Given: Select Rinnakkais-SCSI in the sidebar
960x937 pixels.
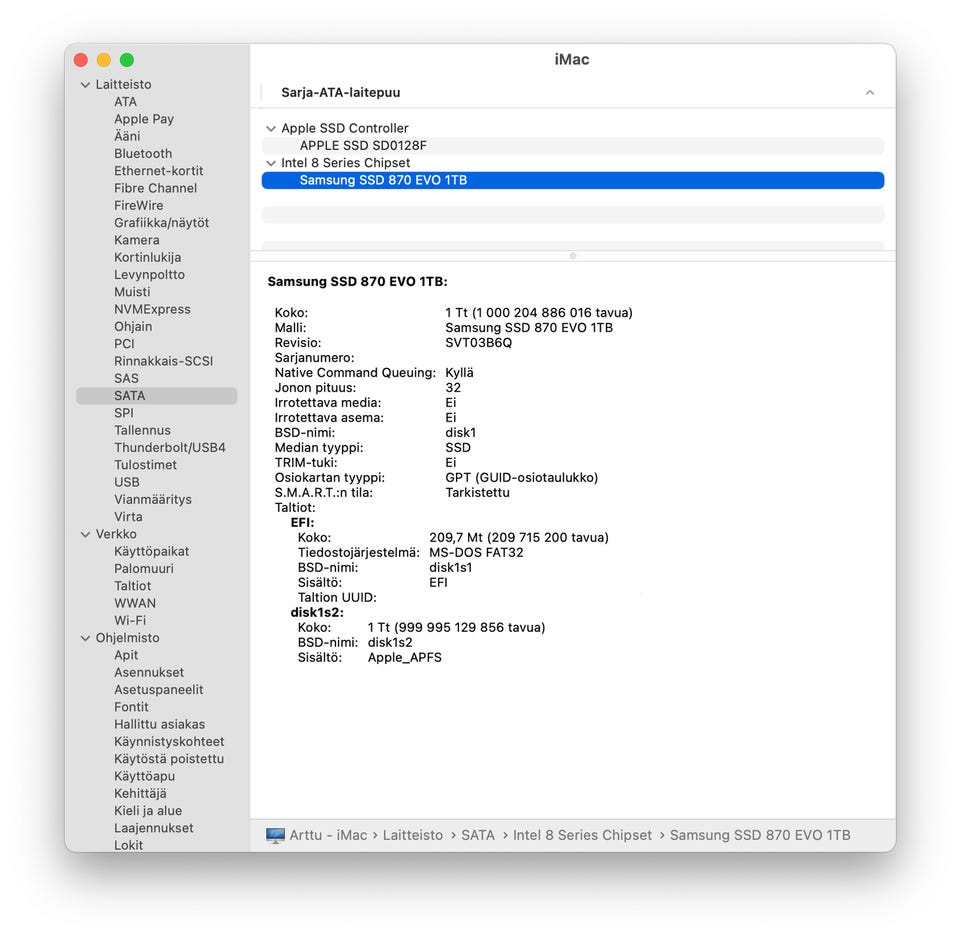Looking at the screenshot, I should (x=163, y=361).
